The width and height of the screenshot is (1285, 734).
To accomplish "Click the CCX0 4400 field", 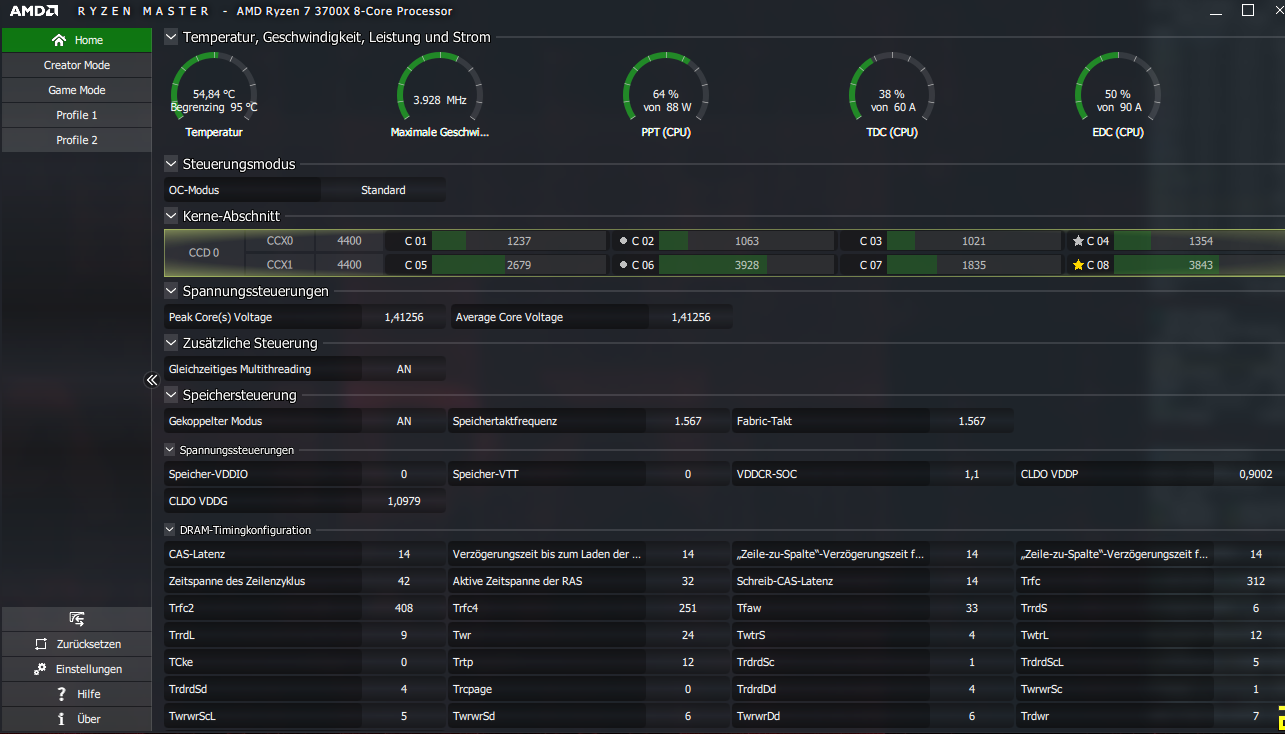I will (349, 240).
